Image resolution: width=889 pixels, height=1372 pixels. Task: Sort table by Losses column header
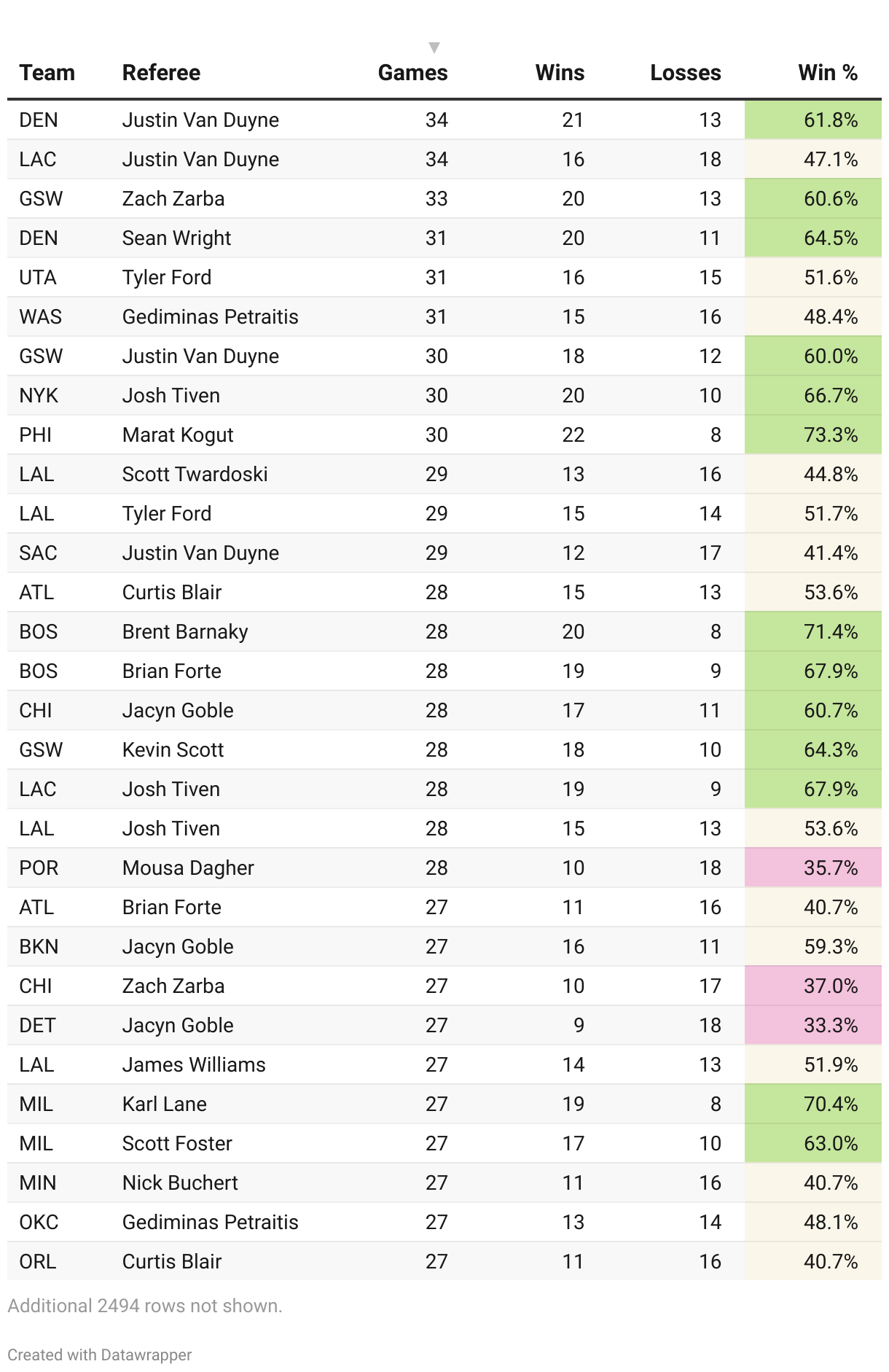click(686, 73)
